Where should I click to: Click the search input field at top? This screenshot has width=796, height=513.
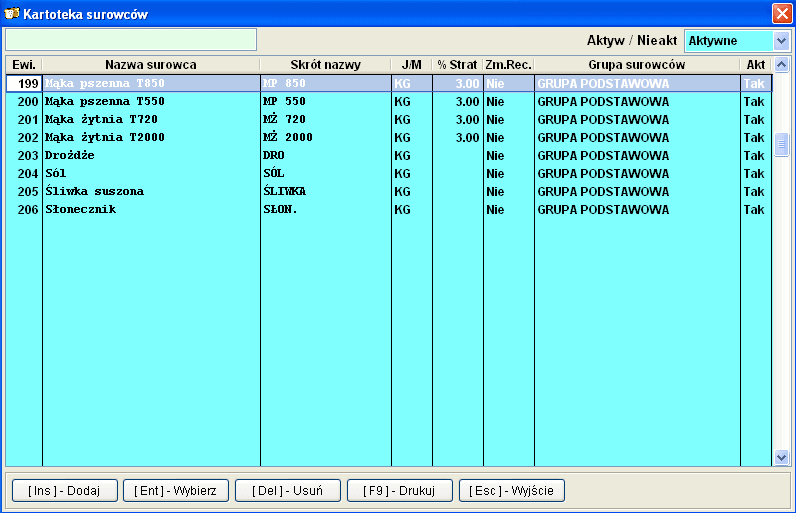click(x=131, y=40)
